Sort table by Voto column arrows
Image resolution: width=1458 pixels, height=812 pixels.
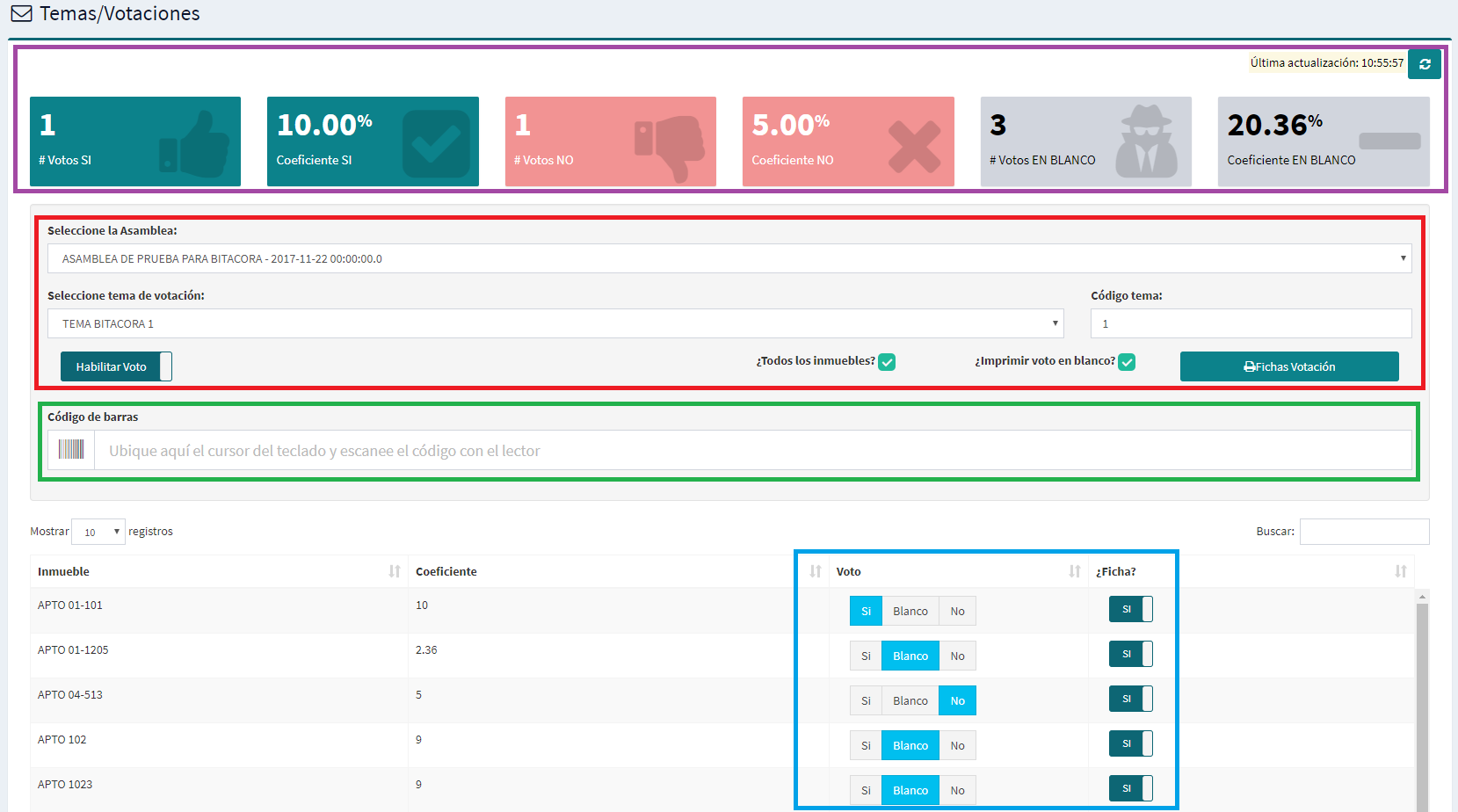click(x=1075, y=571)
